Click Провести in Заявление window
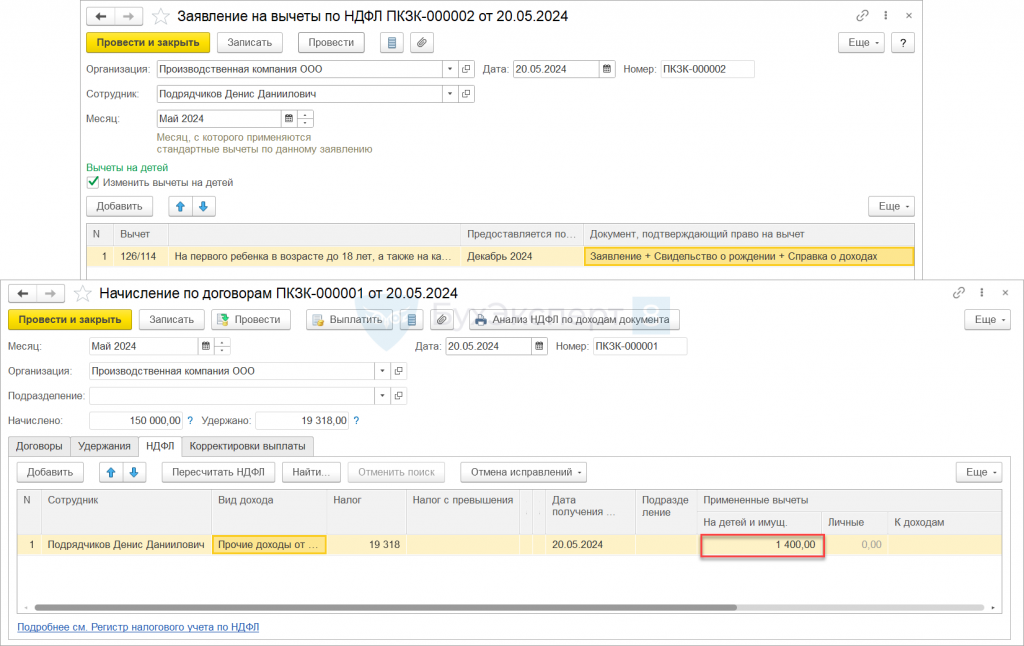The height and width of the screenshot is (646, 1024). click(x=331, y=42)
